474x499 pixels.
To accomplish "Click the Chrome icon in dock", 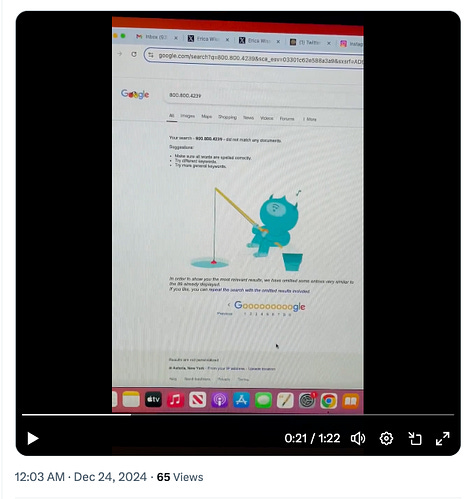I will coord(329,401).
